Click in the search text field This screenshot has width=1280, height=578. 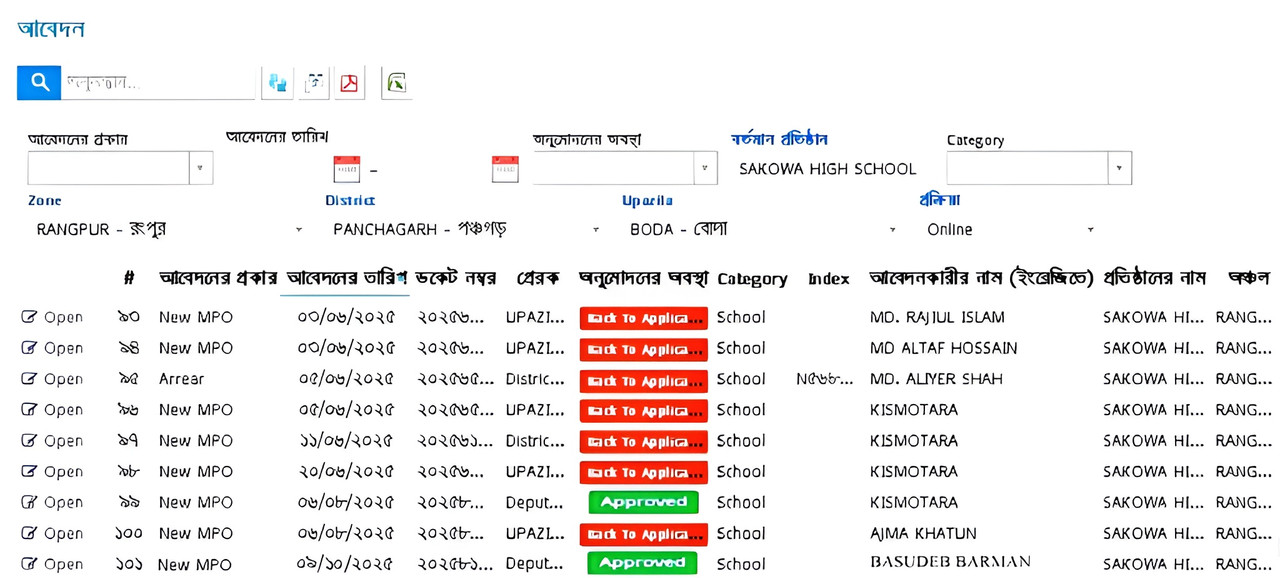click(x=158, y=83)
